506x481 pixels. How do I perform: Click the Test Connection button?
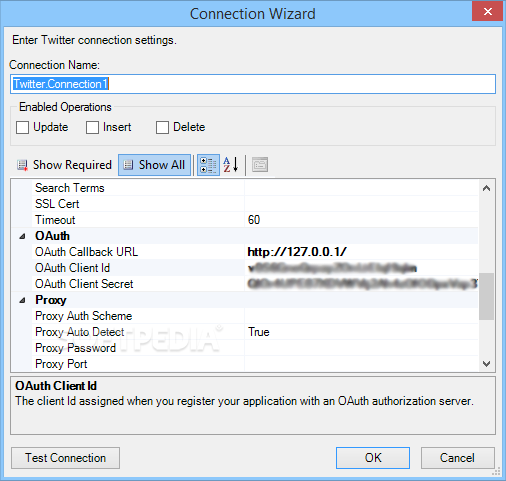(66, 458)
